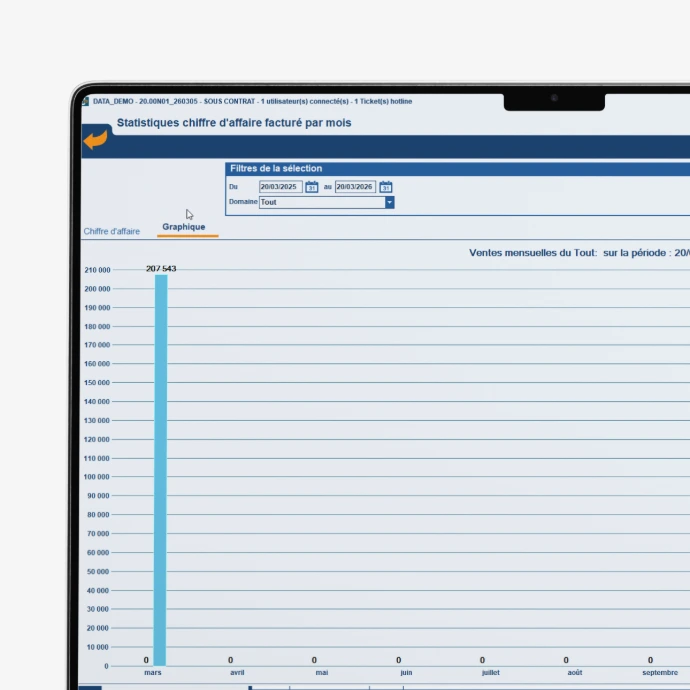Click the Ventes mensuelles du Tout chart title

(579, 253)
